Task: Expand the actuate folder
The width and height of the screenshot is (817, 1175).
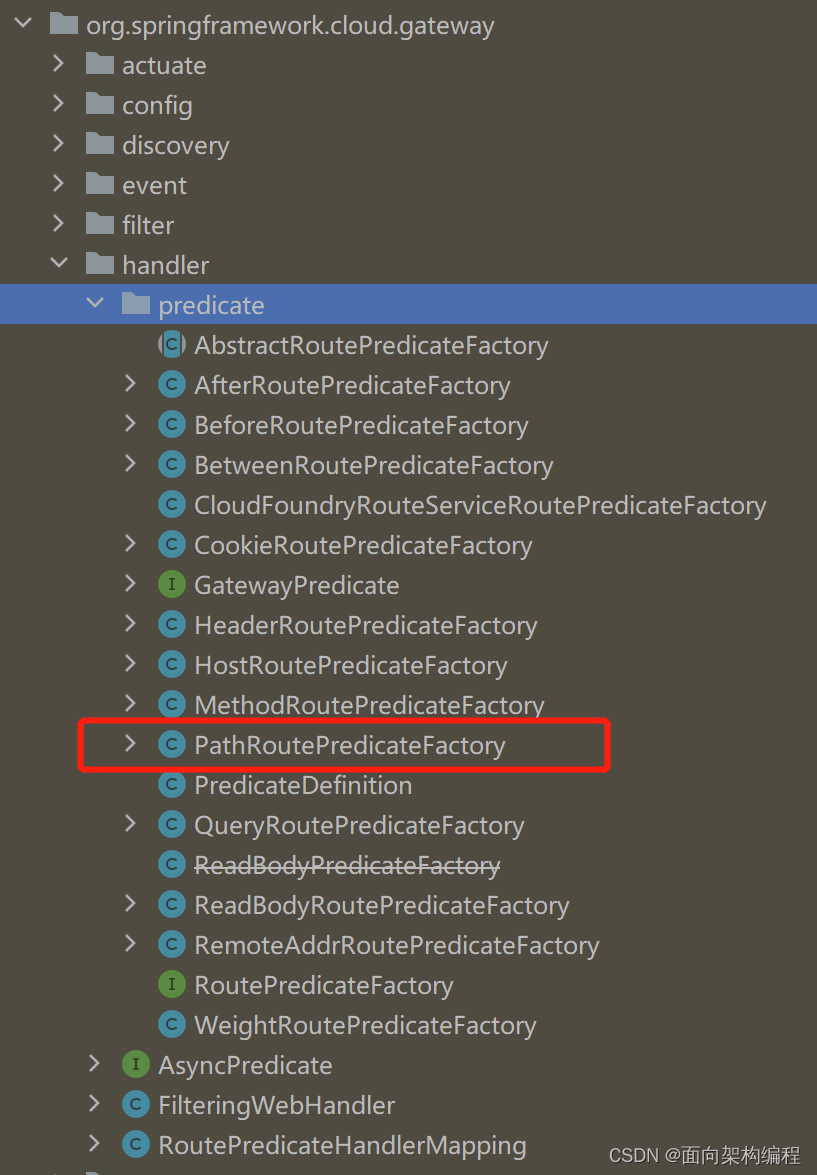Action: coord(58,65)
